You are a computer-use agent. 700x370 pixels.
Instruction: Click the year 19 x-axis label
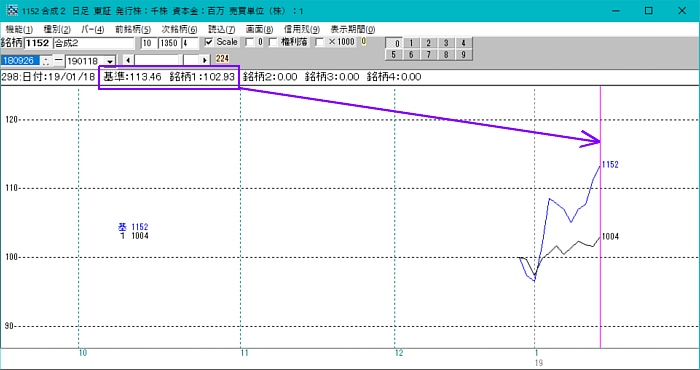pyautogui.click(x=539, y=363)
